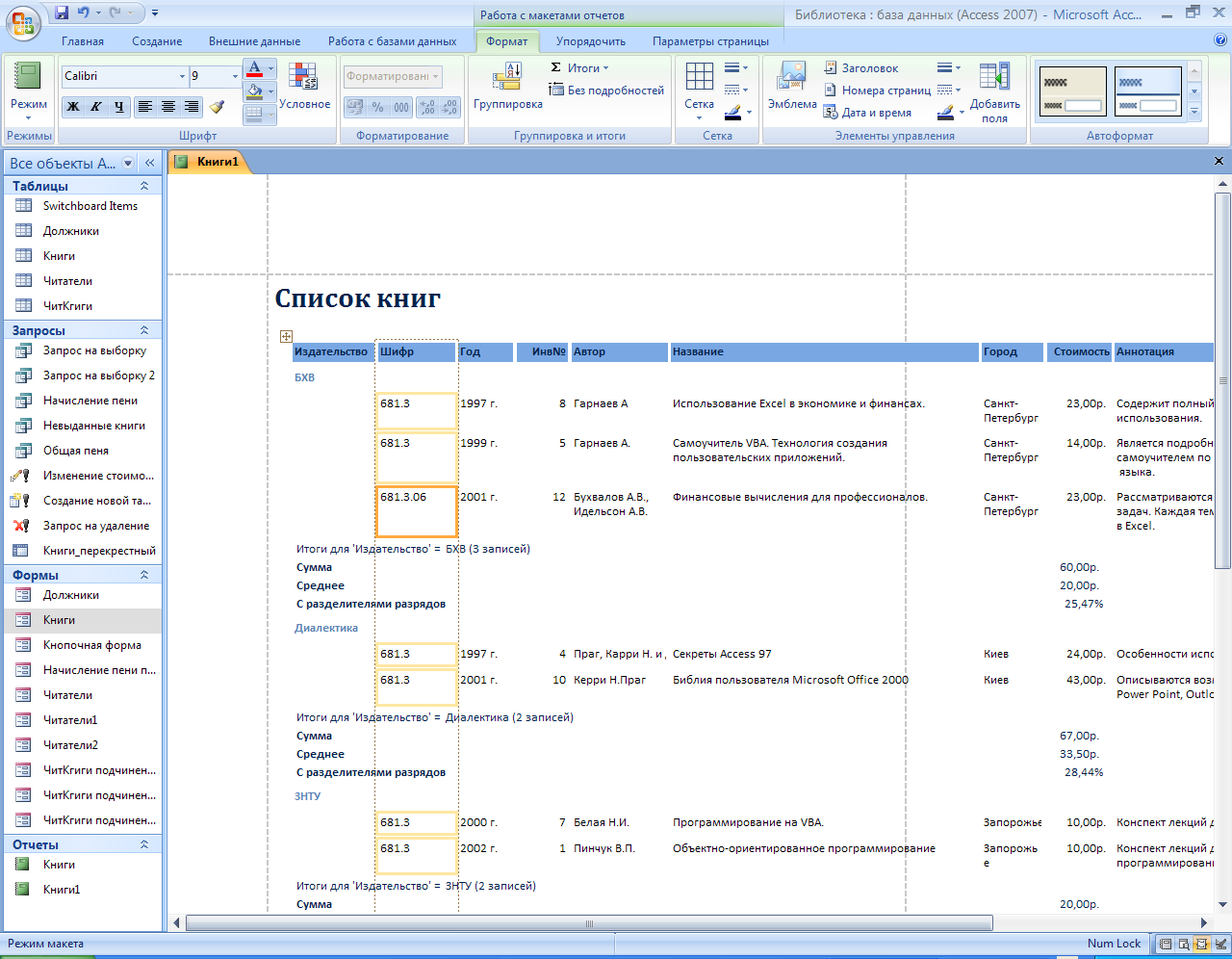Click the Режим view icon

point(28,76)
